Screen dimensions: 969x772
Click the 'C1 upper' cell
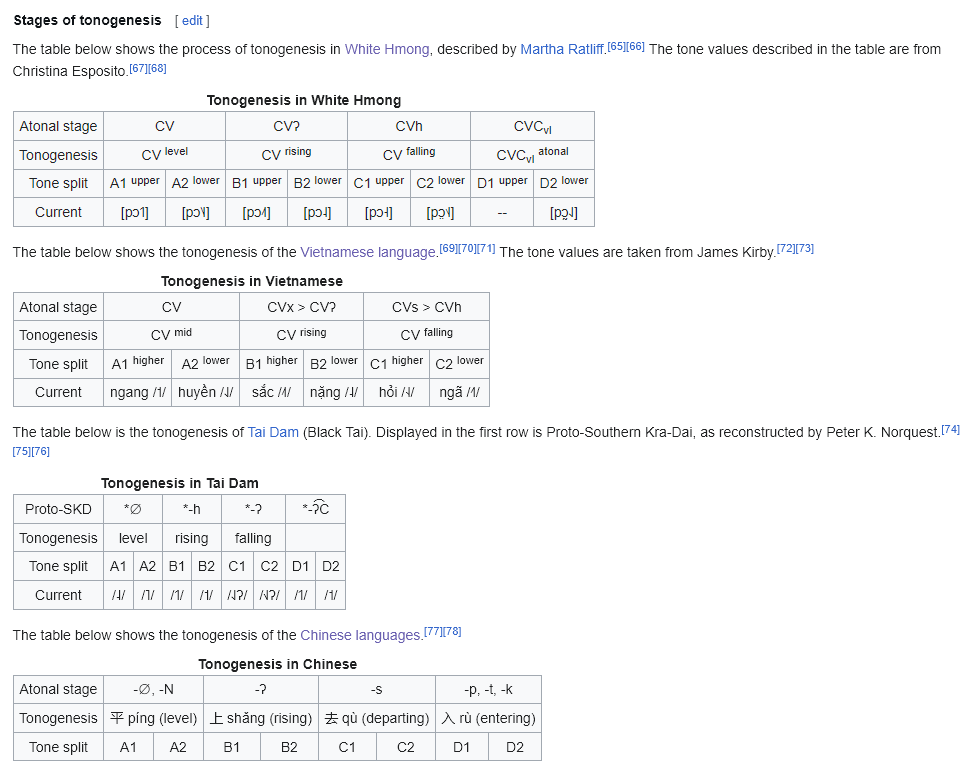click(x=379, y=183)
